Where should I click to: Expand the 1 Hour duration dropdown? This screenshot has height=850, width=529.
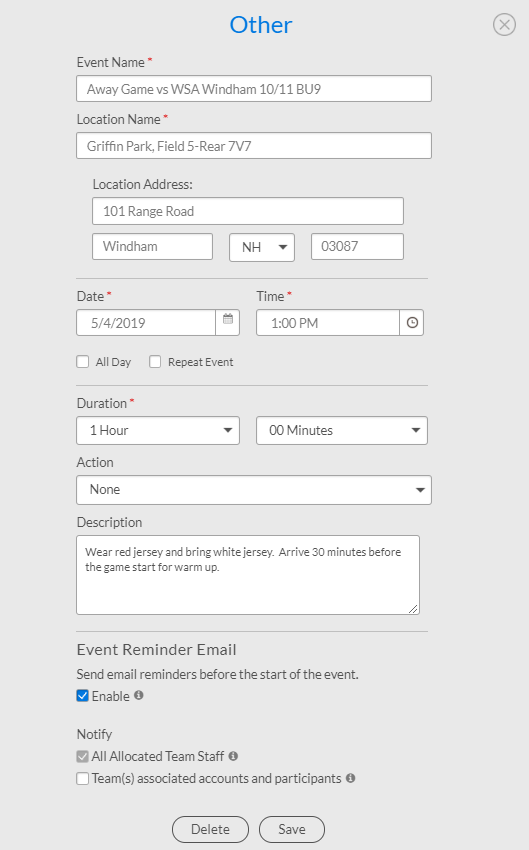pos(158,430)
